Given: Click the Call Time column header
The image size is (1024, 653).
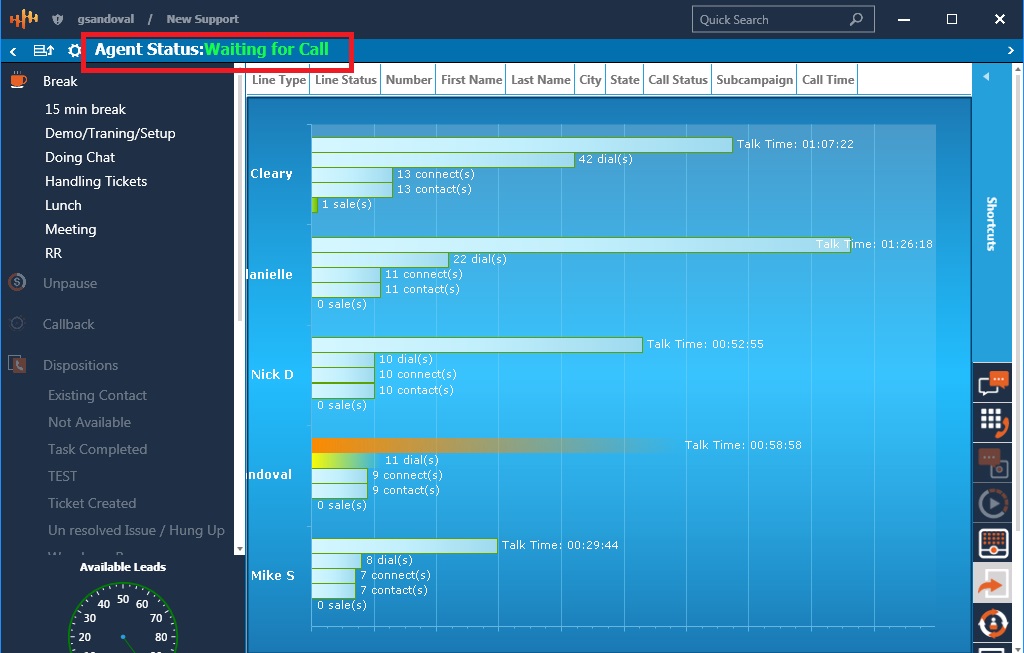Looking at the screenshot, I should click(827, 80).
